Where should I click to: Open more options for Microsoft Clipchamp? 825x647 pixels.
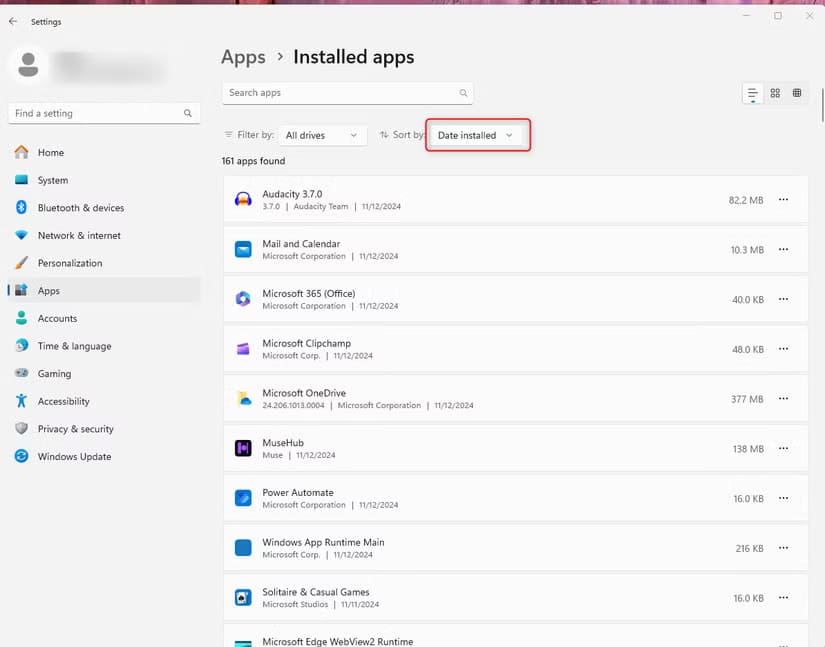tap(783, 349)
